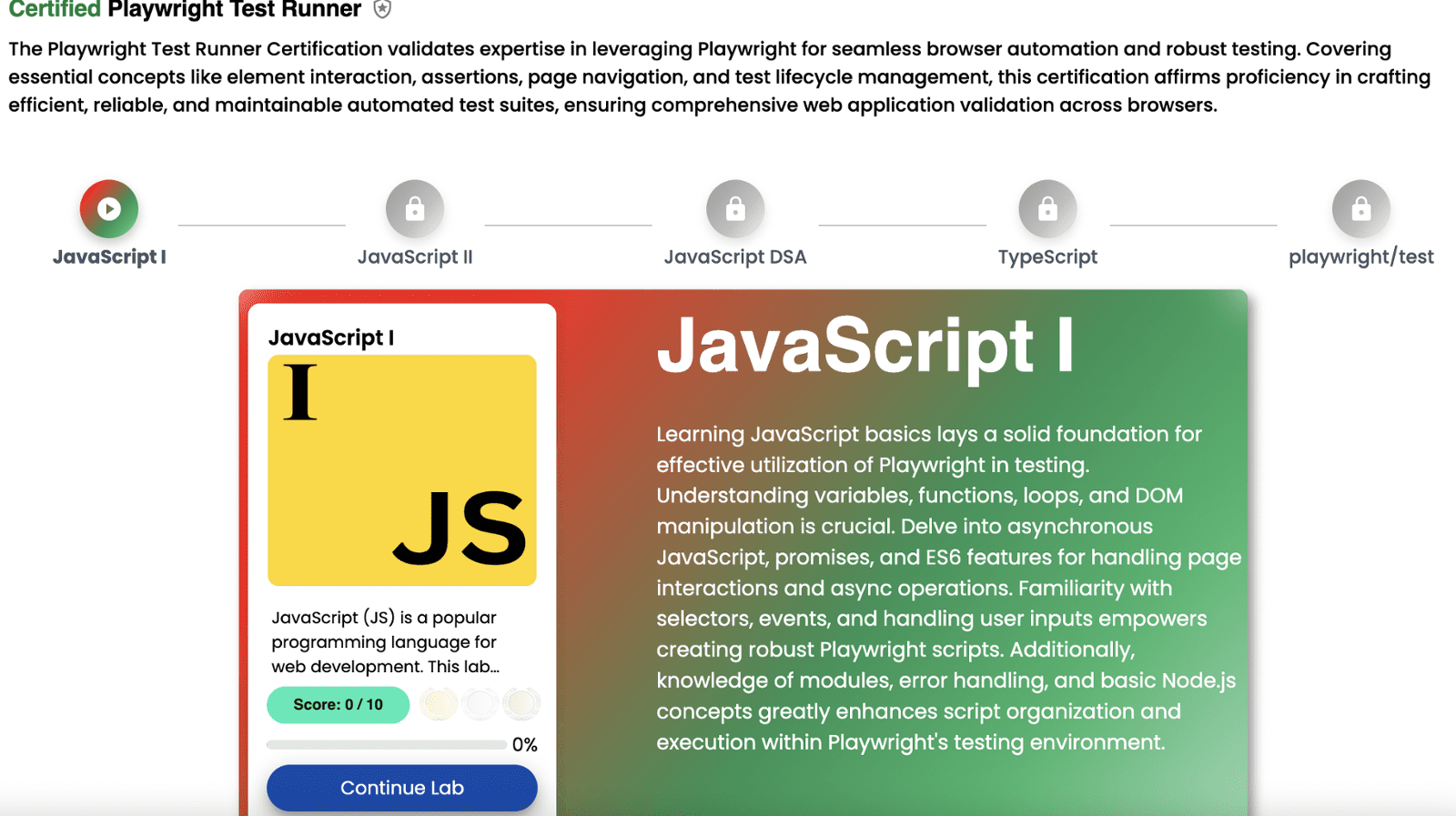
Task: Switch to the JavaScript II step label
Action: 415,257
